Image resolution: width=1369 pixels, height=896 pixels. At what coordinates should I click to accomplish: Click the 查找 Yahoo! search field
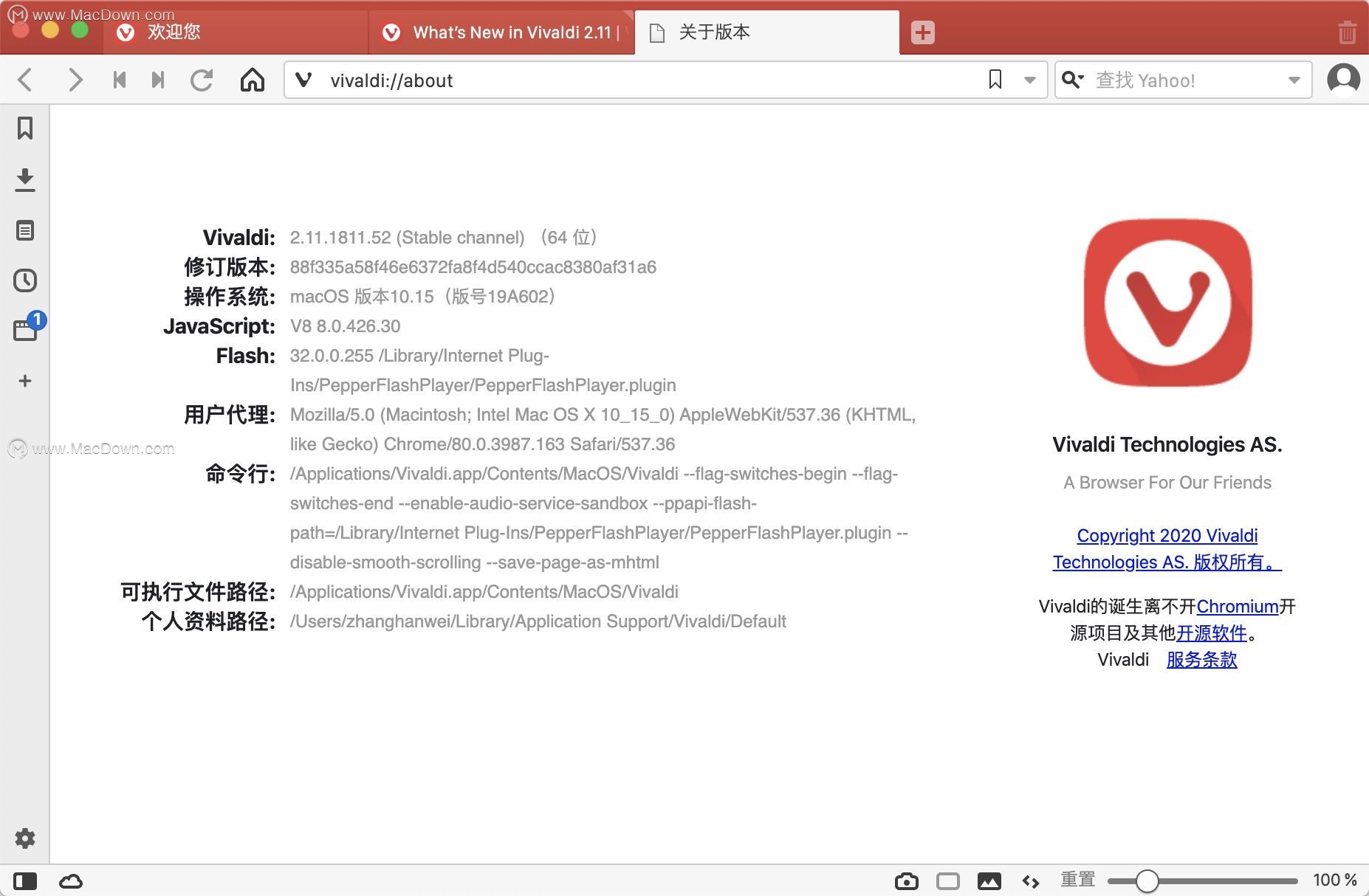(1185, 80)
